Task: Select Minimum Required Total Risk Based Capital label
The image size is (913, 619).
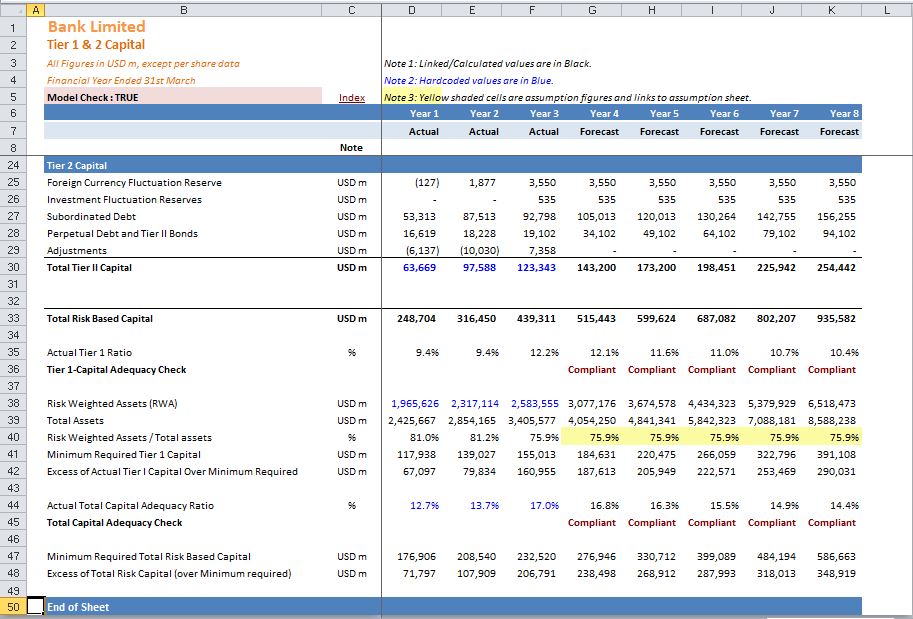Action: pos(149,557)
